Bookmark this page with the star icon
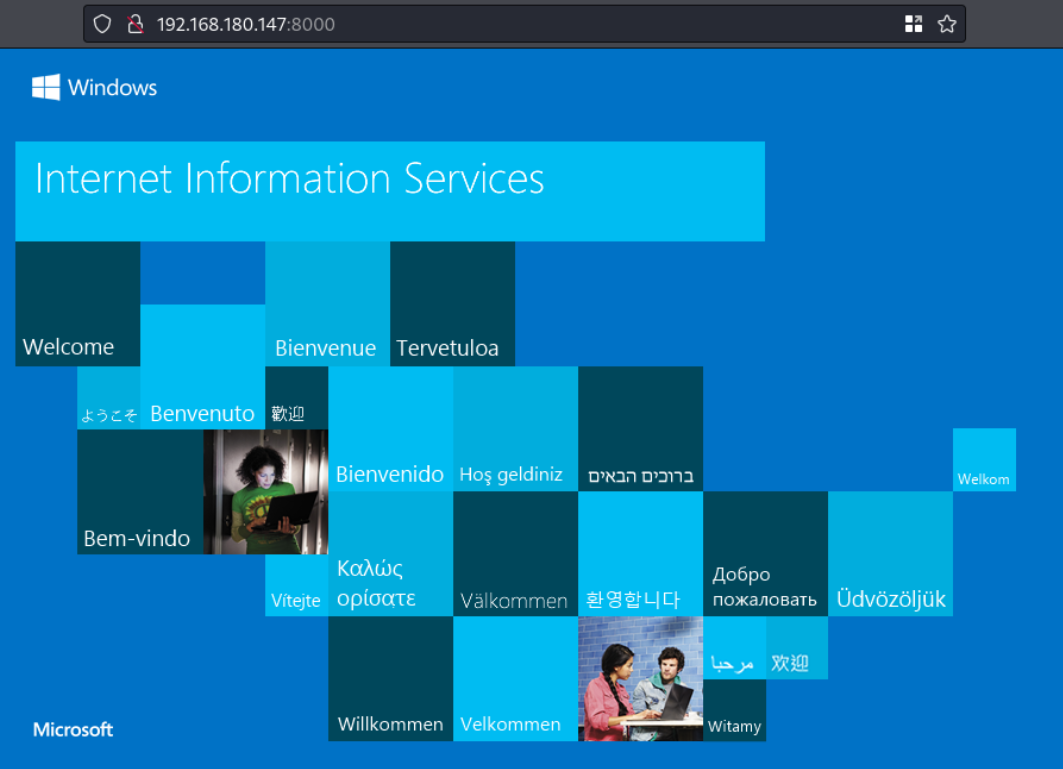 [x=946, y=24]
